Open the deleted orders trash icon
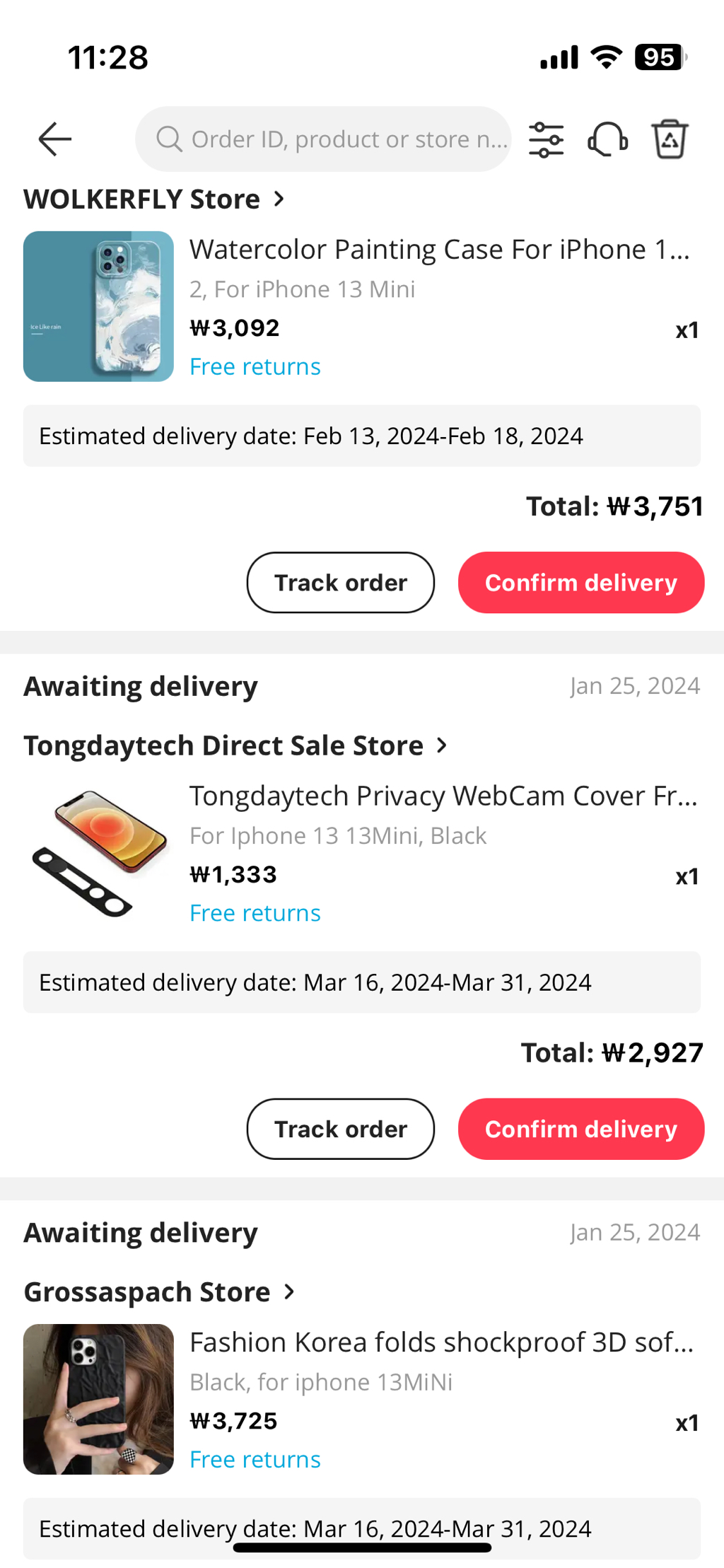The width and height of the screenshot is (724, 1568). coord(670,139)
